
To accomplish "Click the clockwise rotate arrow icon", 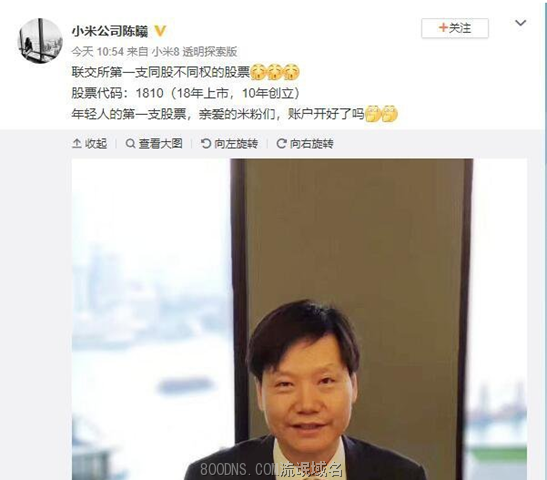I will (x=281, y=143).
